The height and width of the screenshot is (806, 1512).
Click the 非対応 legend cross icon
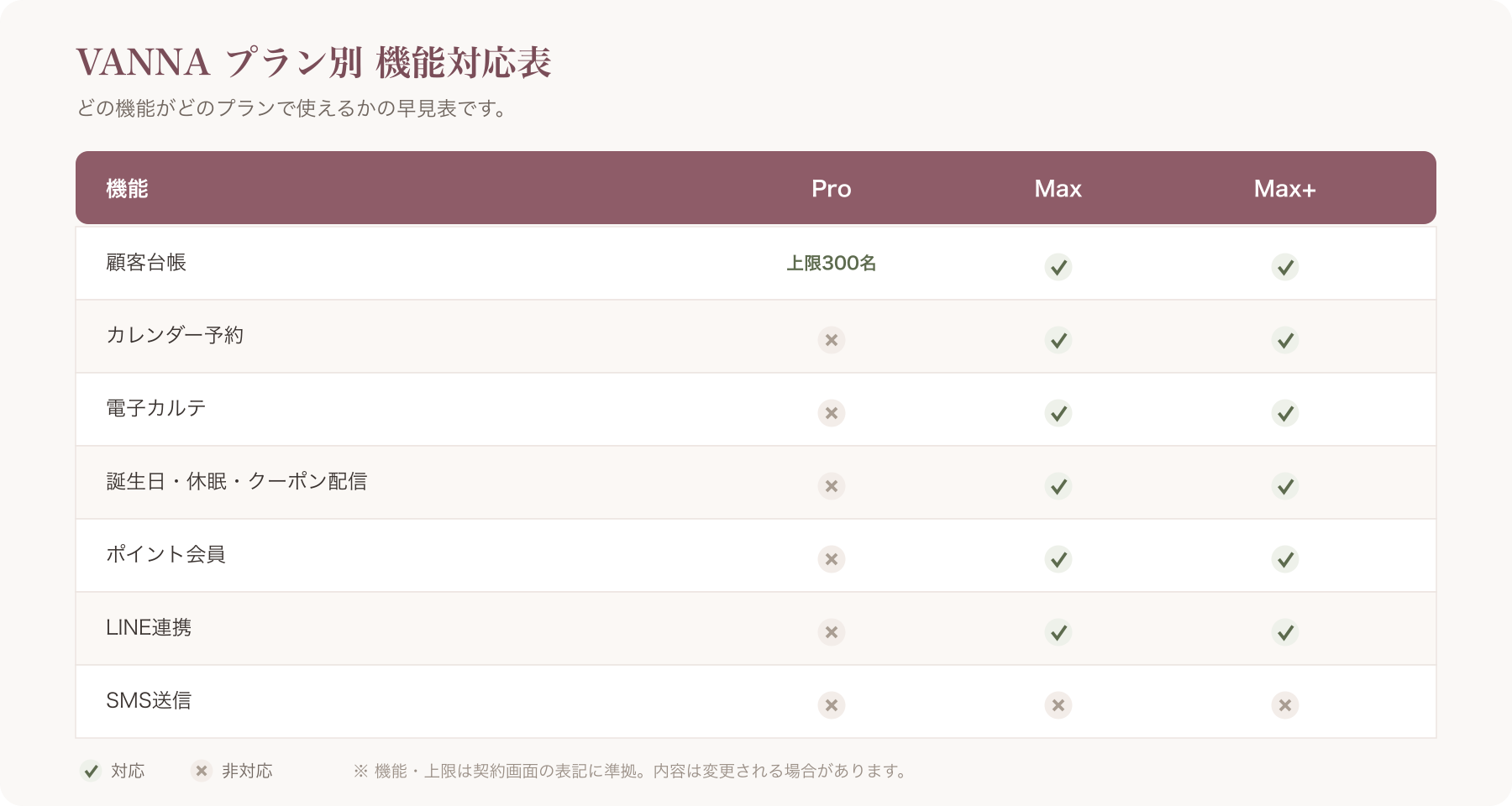pos(202,771)
